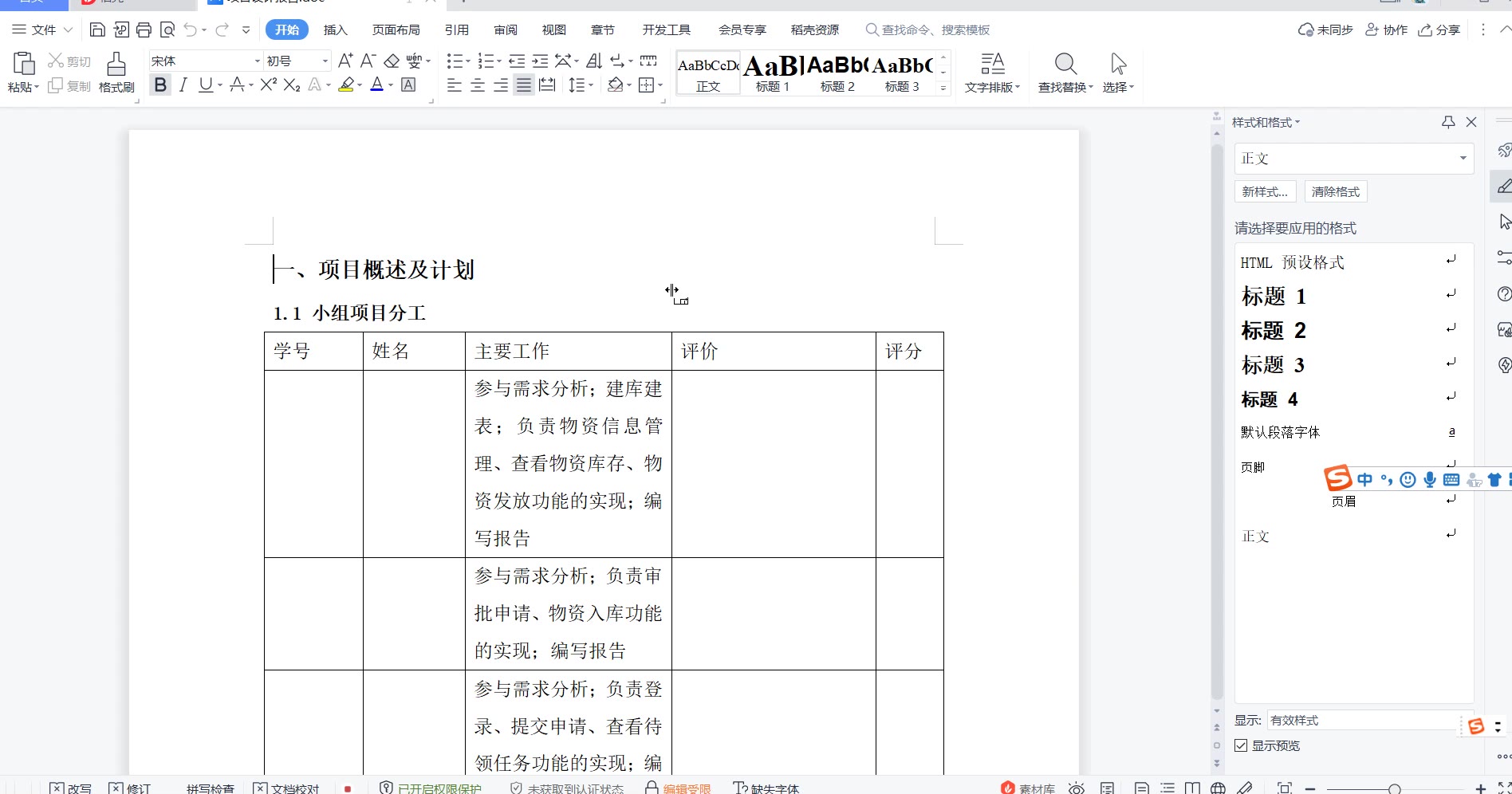Expand the current style dropdown in the pane
1512x794 pixels.
(1463, 159)
